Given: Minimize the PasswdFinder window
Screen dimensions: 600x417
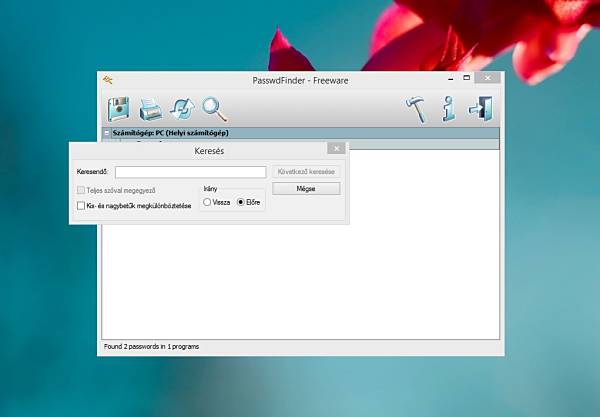Looking at the screenshot, I should tap(451, 78).
